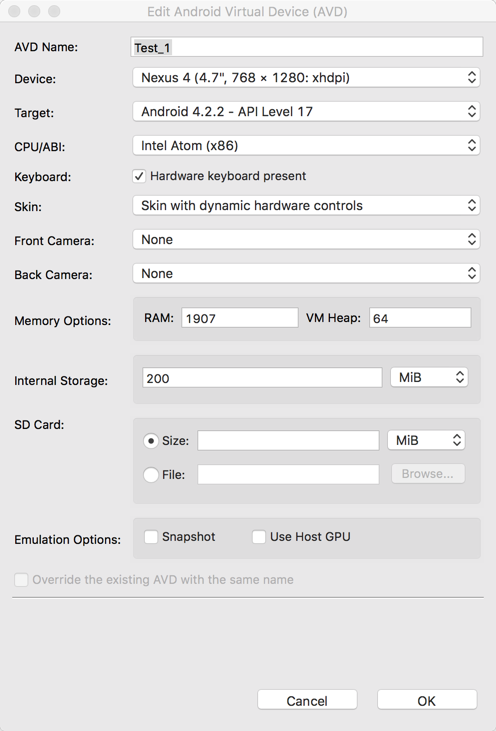Change the Internal Storage MiB unit dropdown
This screenshot has height=731, width=496.
pos(429,378)
